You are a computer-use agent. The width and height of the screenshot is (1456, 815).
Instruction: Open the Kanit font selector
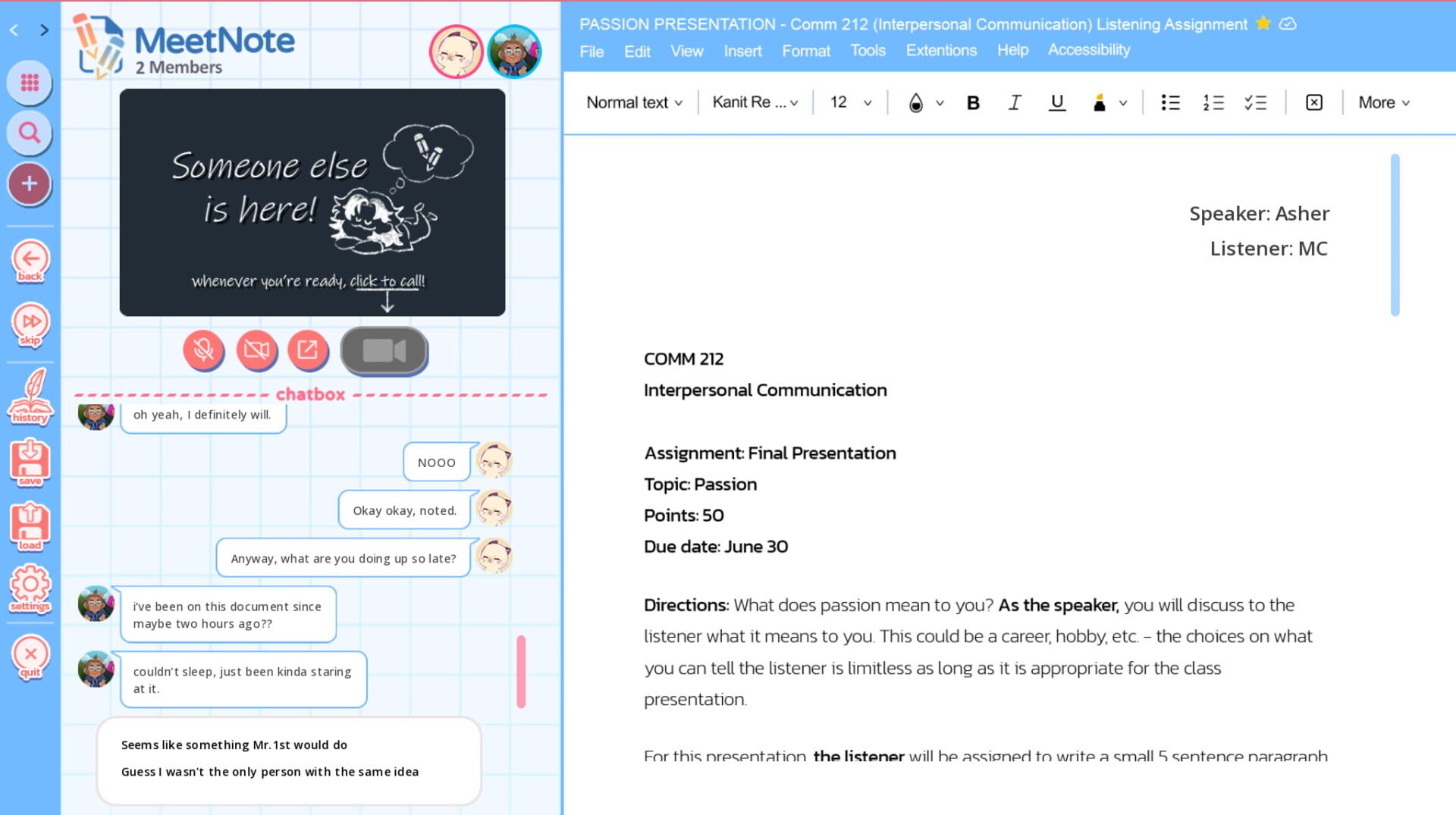753,102
